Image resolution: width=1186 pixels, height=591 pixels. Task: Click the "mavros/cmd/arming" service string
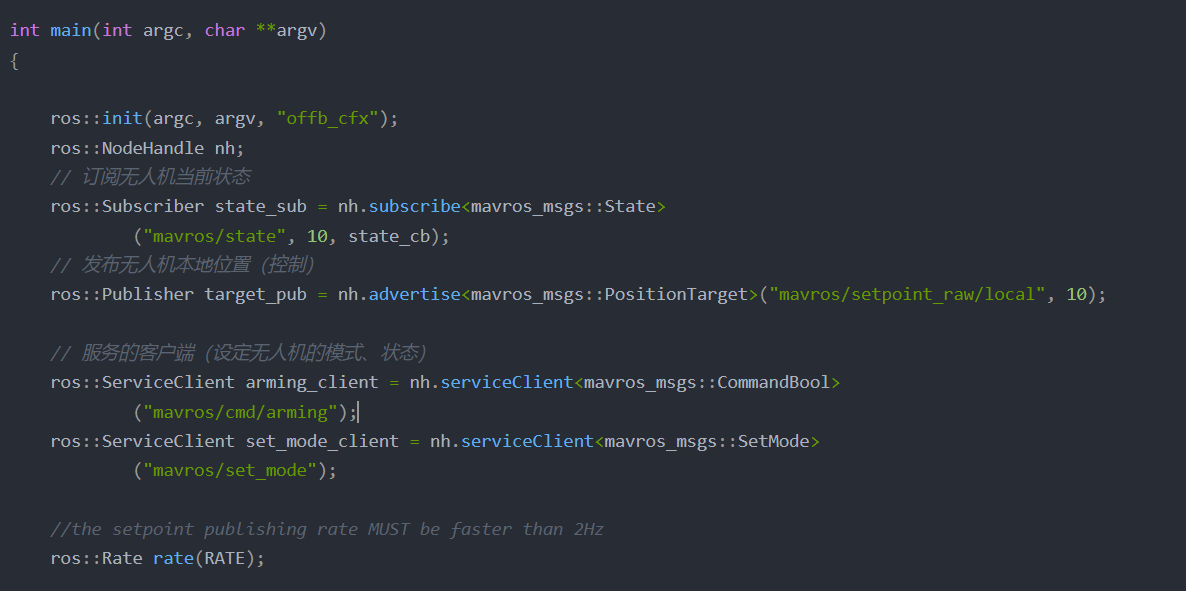point(241,411)
